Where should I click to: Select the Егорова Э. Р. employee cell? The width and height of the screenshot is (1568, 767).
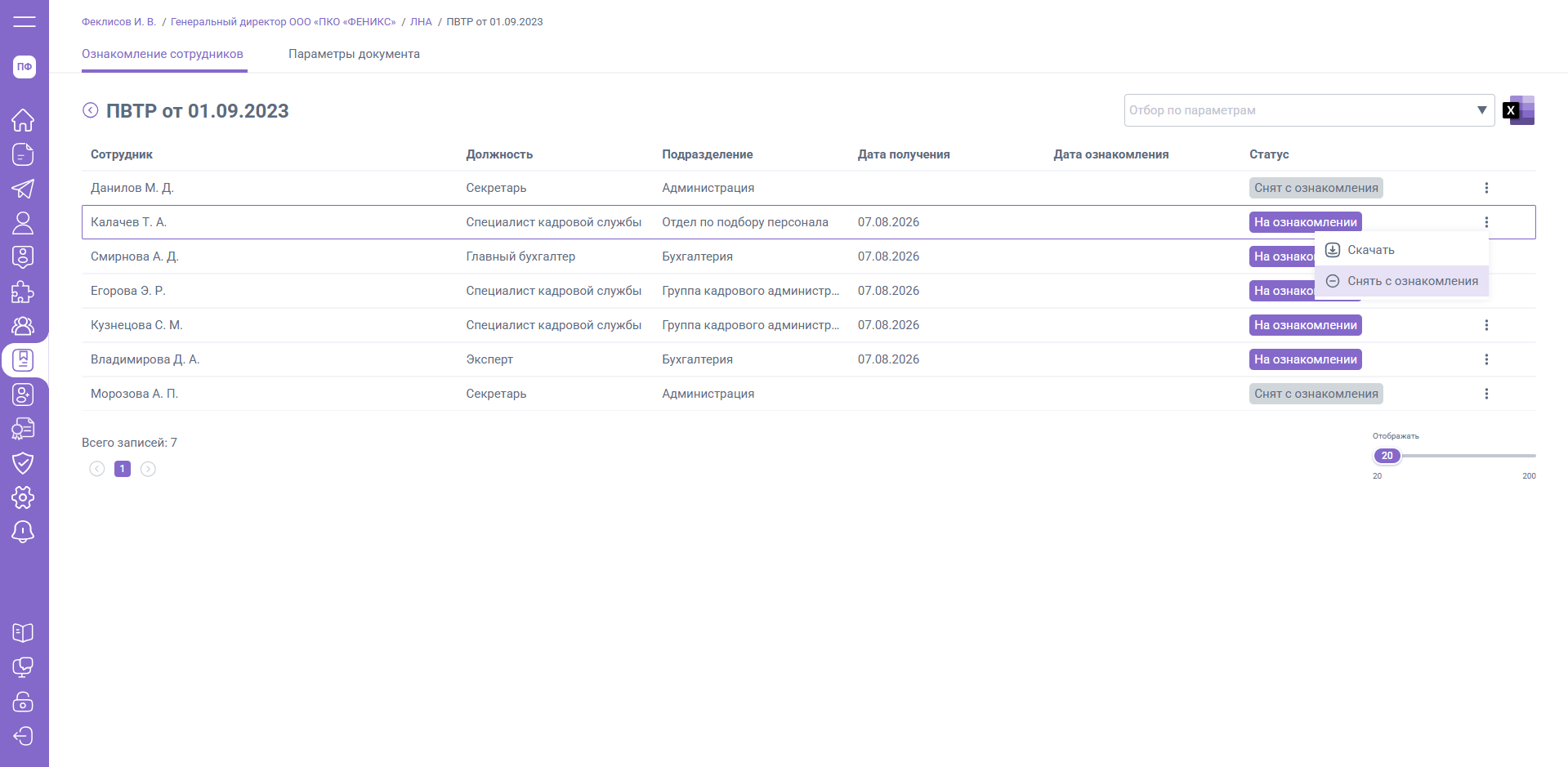coord(128,291)
